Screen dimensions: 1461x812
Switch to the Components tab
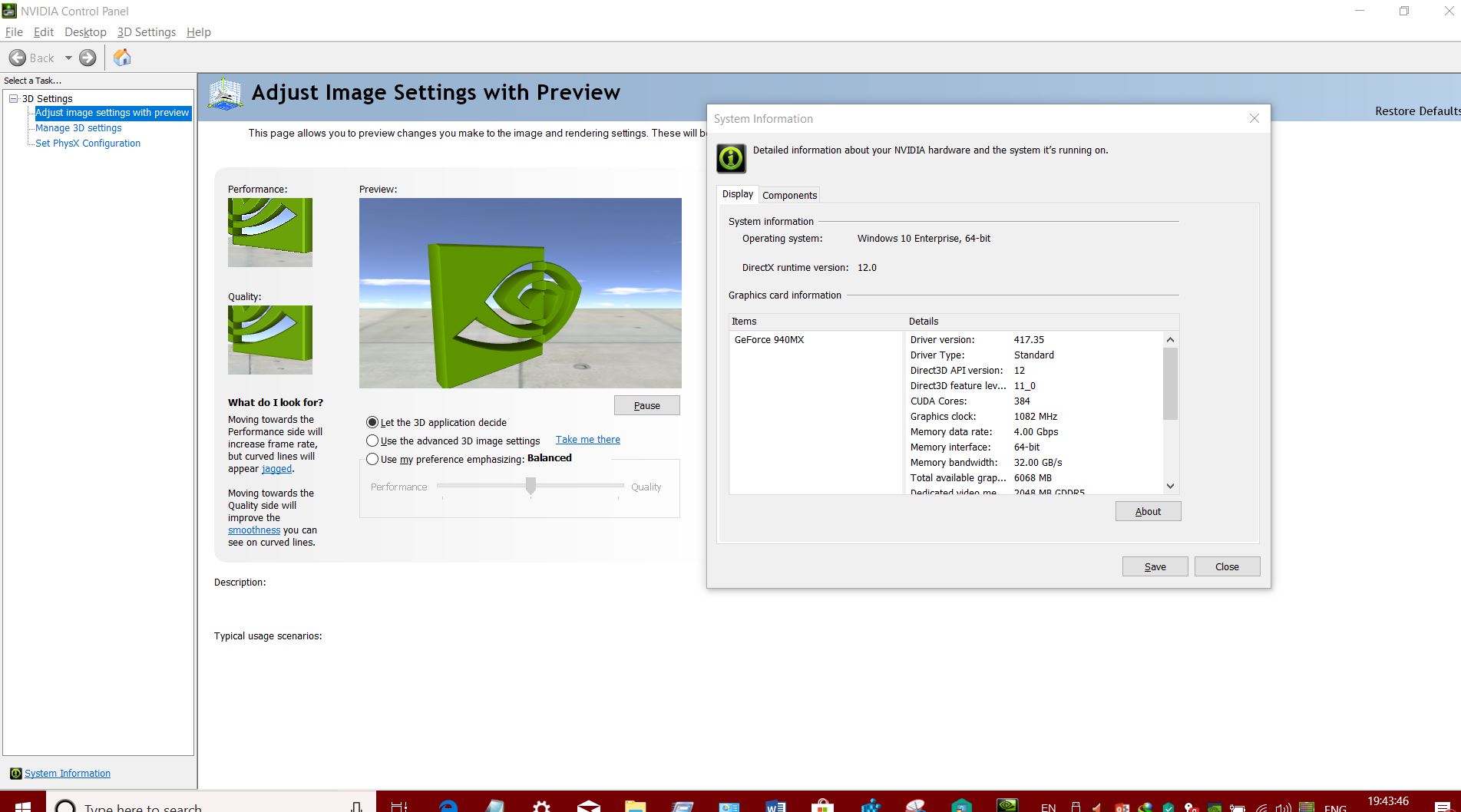(789, 195)
